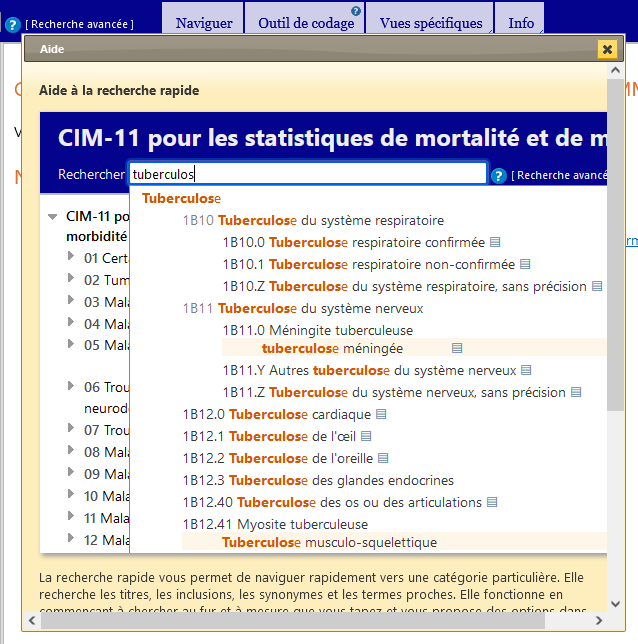Open the Naviguer tab

pyautogui.click(x=204, y=23)
